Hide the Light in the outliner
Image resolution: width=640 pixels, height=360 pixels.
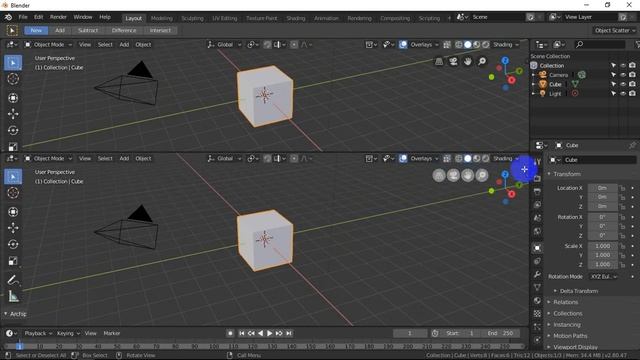point(623,93)
